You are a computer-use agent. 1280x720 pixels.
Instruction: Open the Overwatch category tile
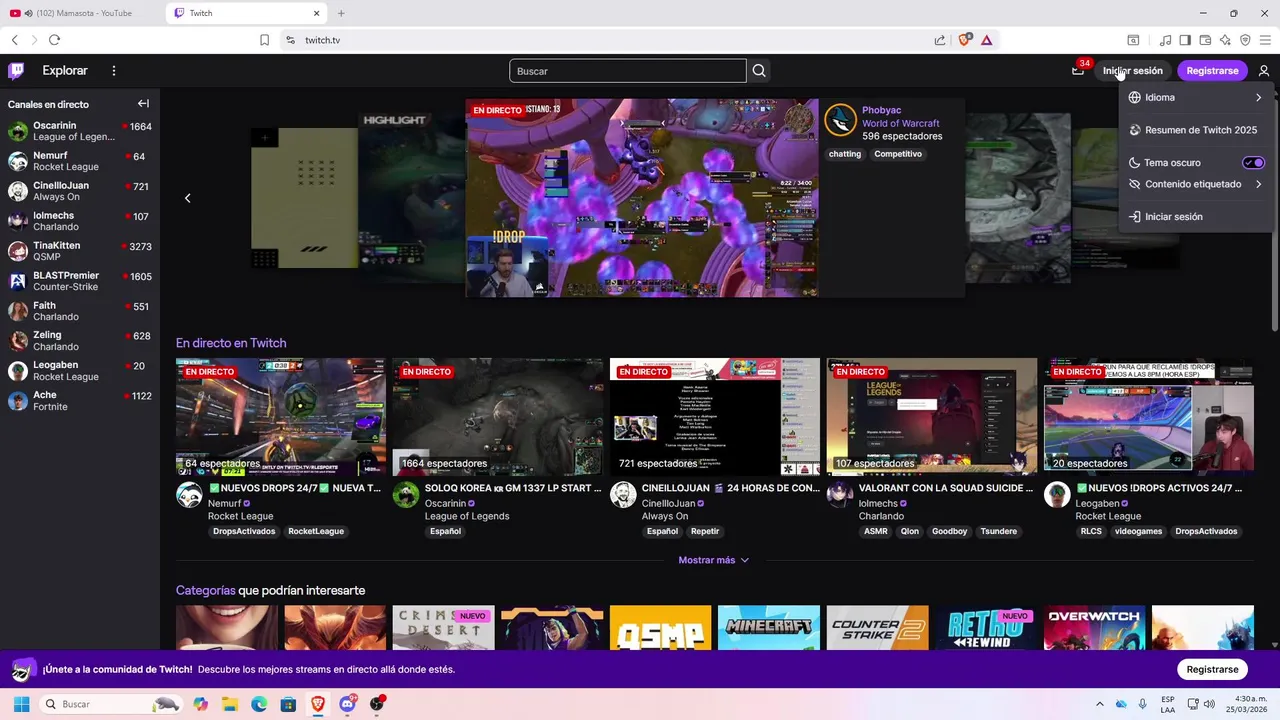coord(1094,628)
